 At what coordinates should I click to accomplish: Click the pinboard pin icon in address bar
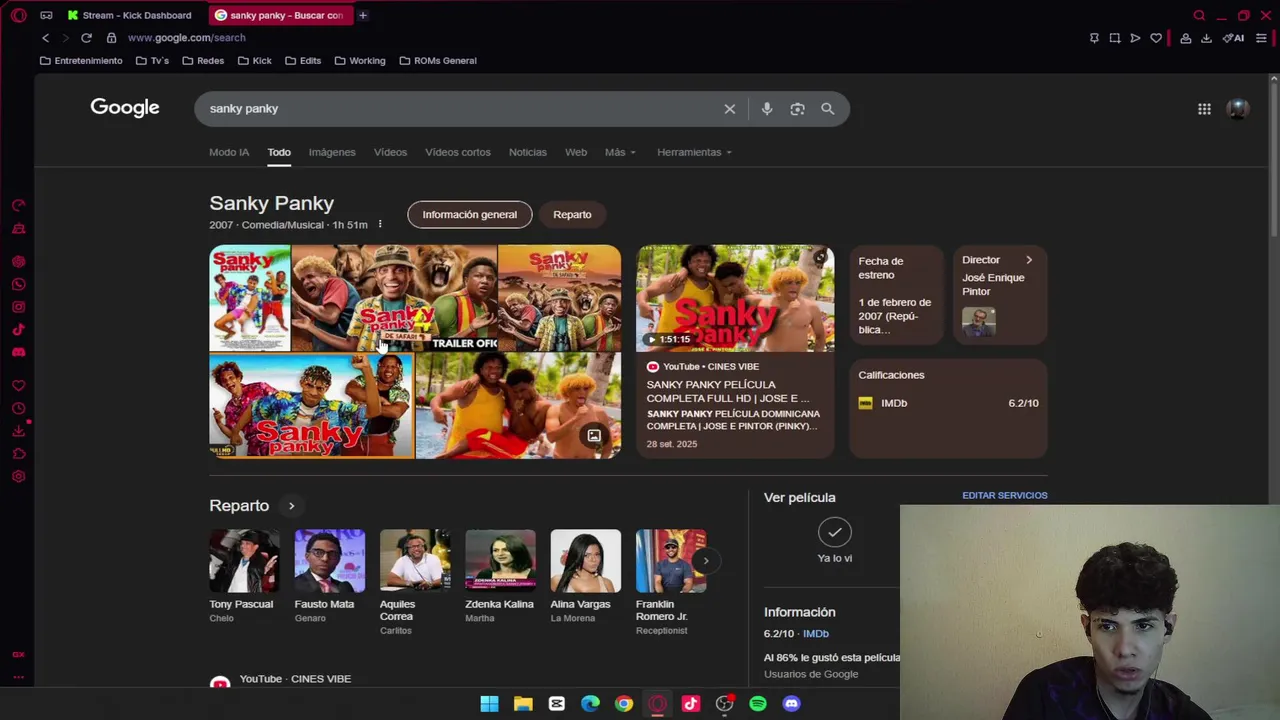click(x=1094, y=38)
